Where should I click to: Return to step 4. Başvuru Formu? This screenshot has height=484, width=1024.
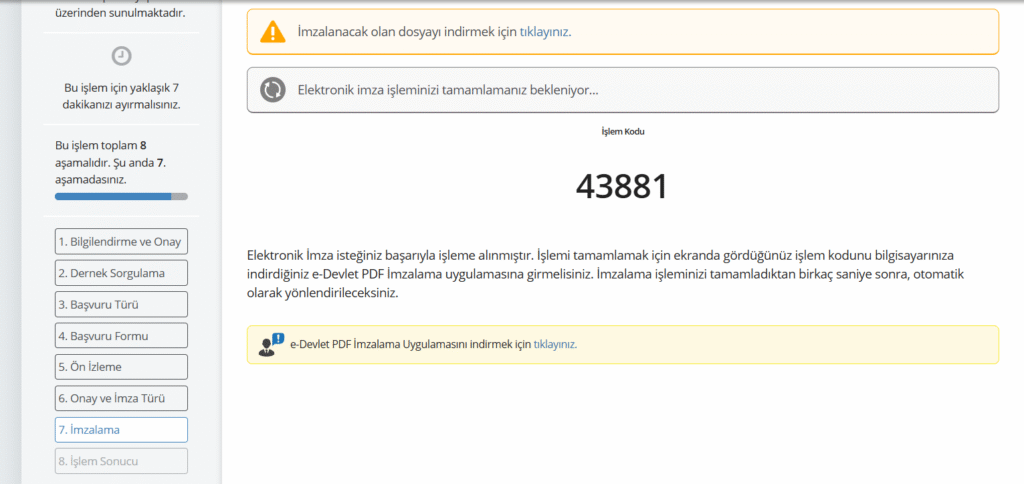coord(121,336)
